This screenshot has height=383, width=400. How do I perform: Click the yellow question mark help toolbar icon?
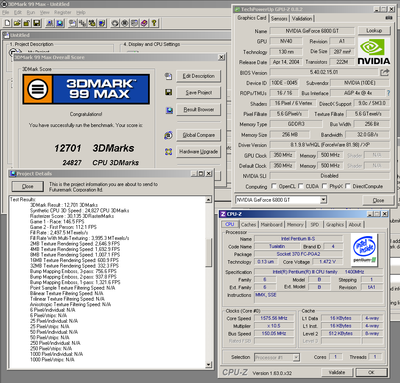(x=154, y=23)
